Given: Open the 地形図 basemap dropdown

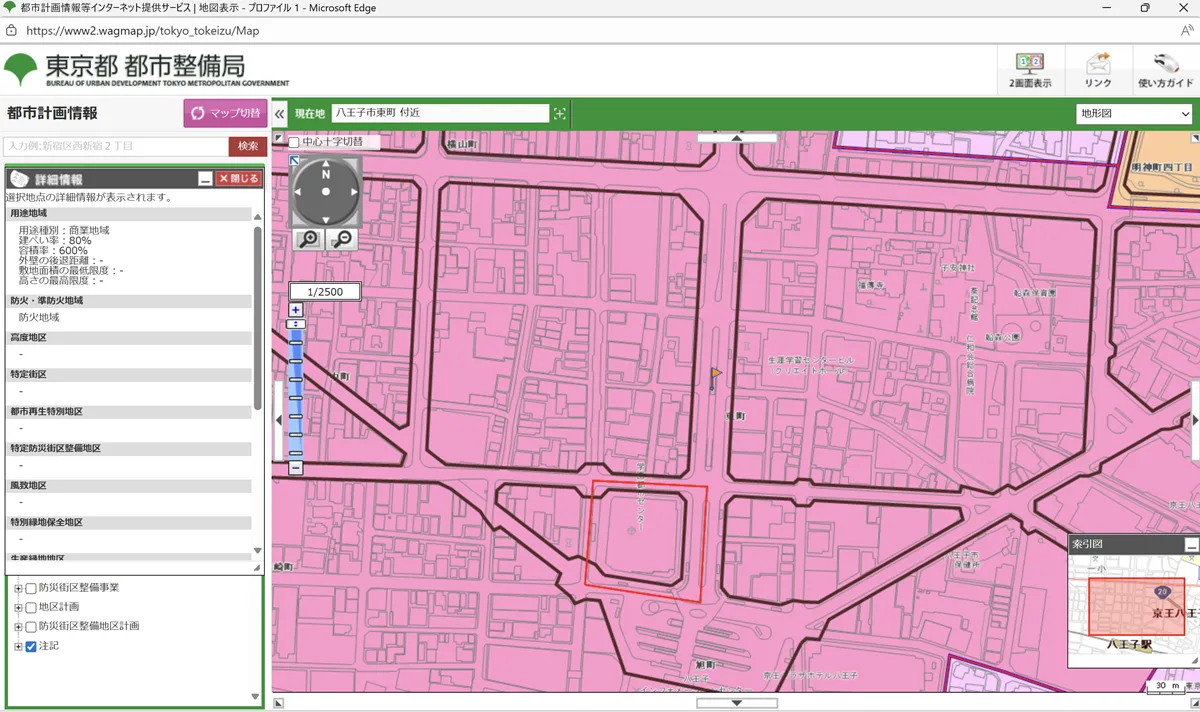Looking at the screenshot, I should point(1134,114).
